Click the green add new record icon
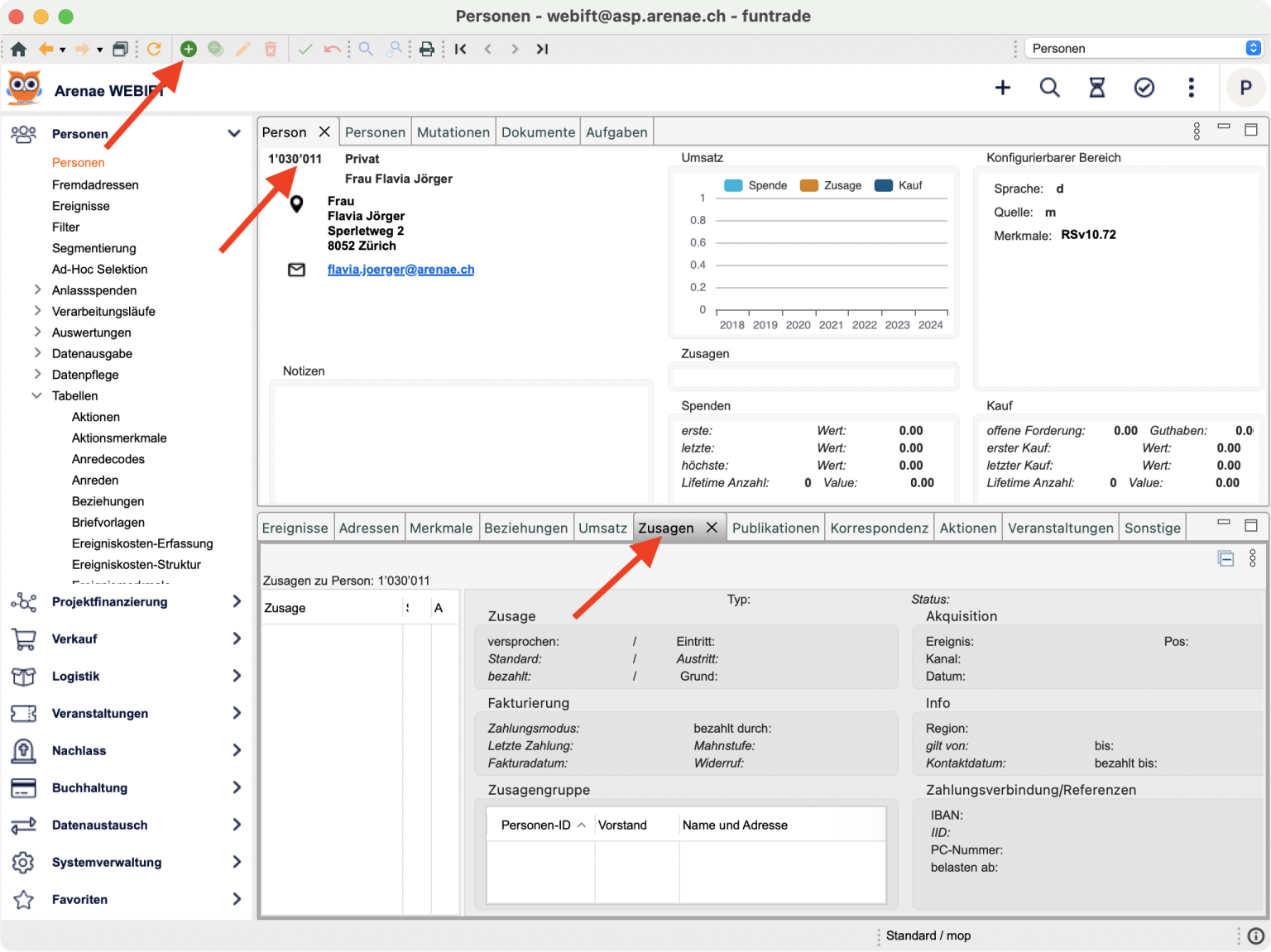 189,49
